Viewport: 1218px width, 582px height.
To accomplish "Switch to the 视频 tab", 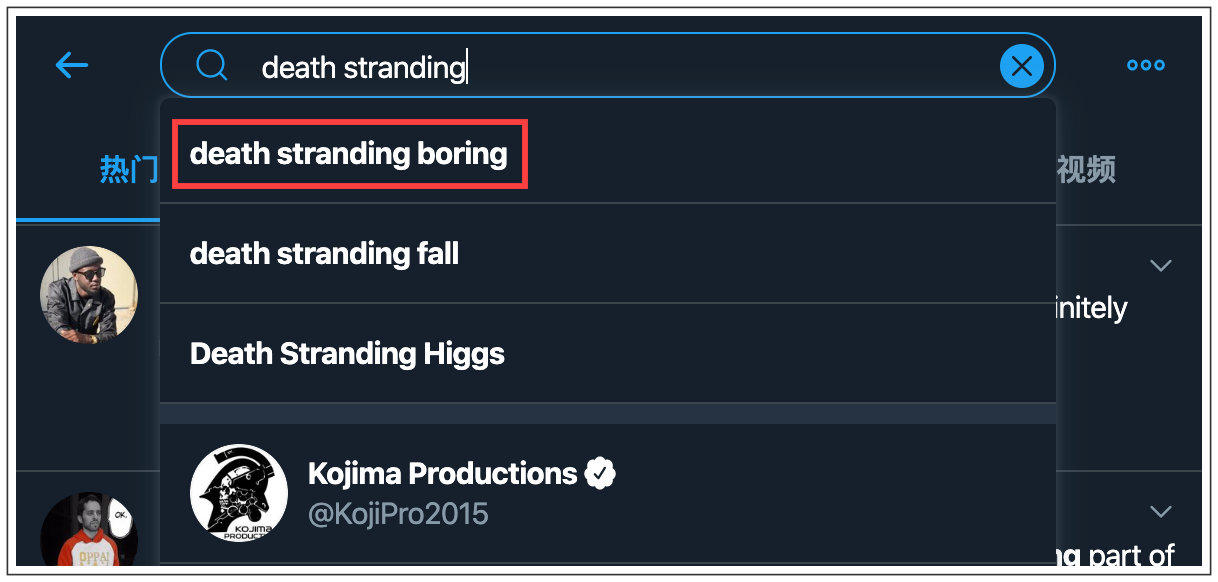I will pos(1086,170).
